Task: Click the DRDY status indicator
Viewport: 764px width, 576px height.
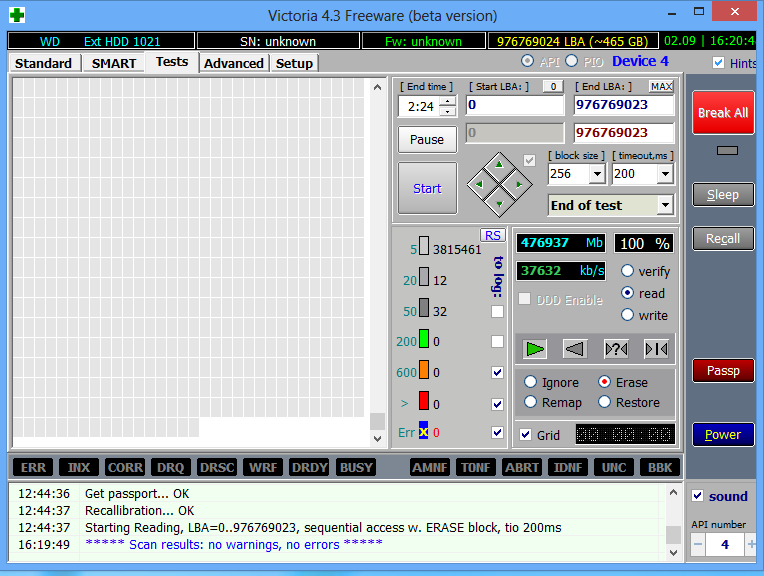Action: click(x=309, y=467)
